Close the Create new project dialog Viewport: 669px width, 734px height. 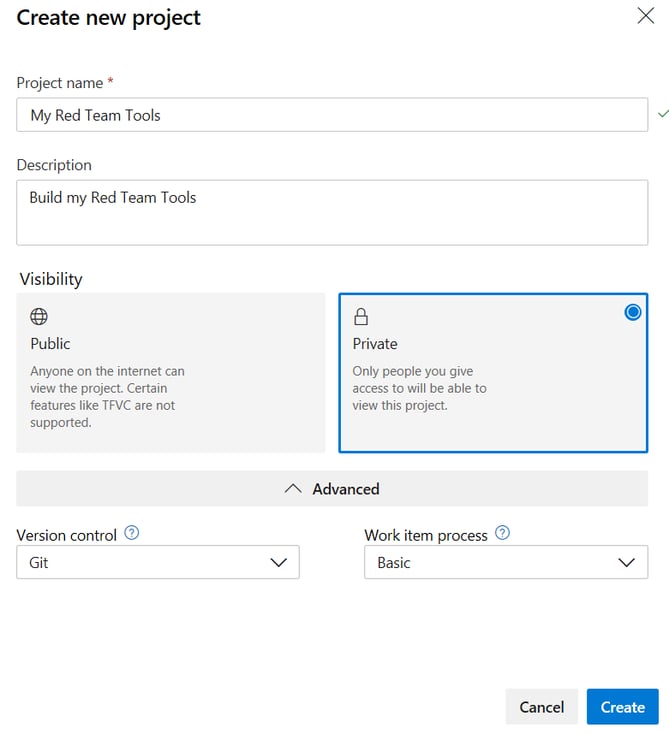(646, 16)
